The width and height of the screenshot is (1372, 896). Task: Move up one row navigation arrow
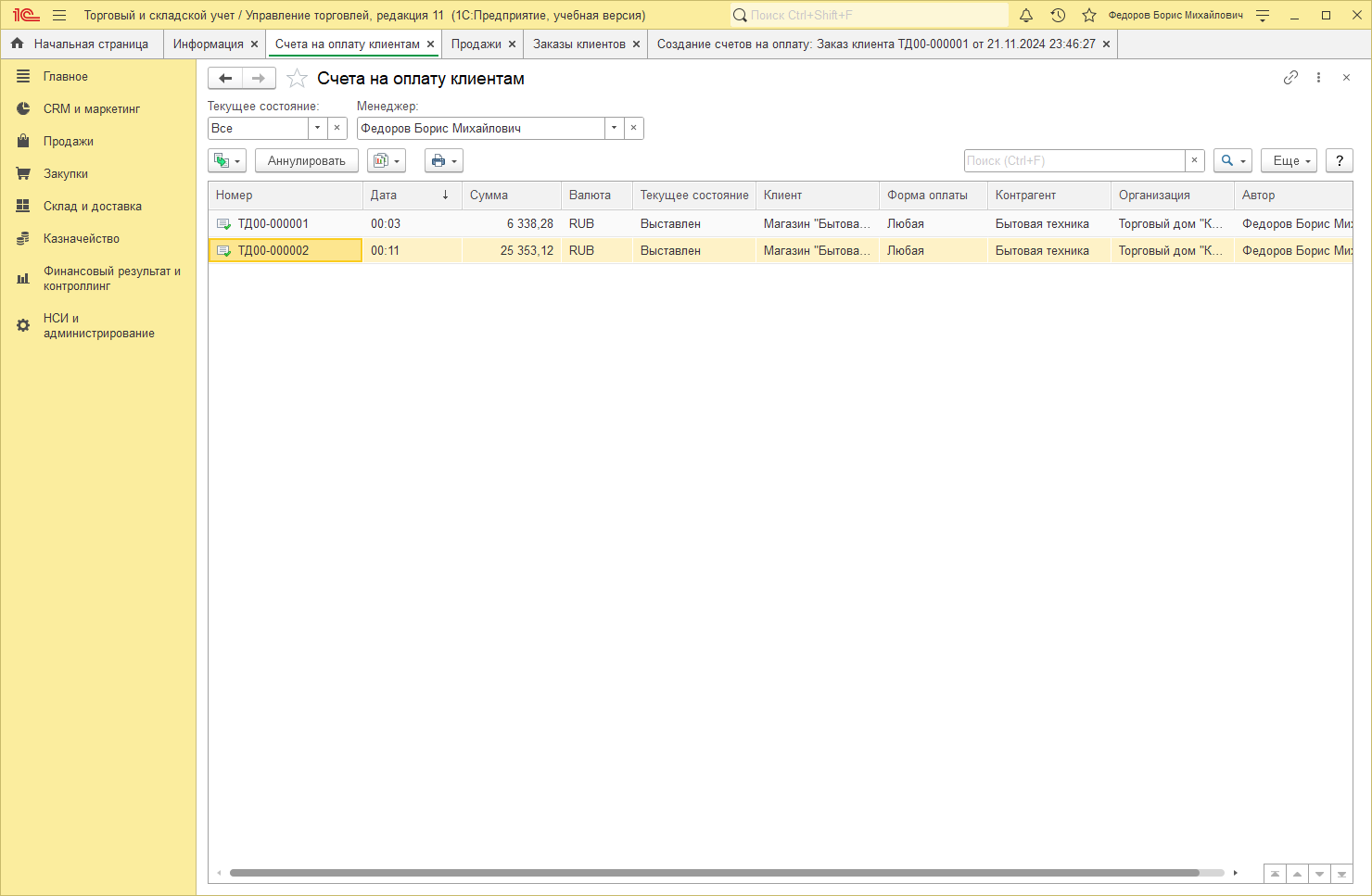pos(1297,874)
